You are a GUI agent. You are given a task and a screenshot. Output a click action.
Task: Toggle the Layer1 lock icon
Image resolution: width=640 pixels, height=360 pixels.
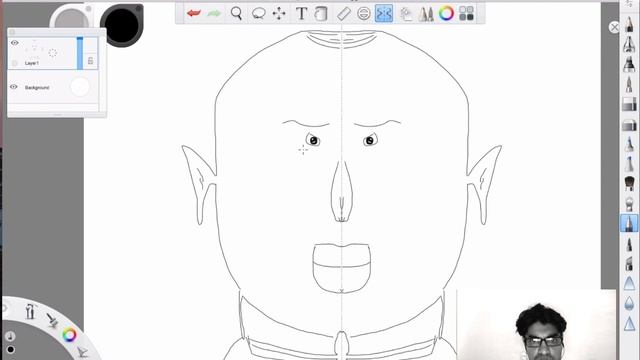click(x=91, y=61)
